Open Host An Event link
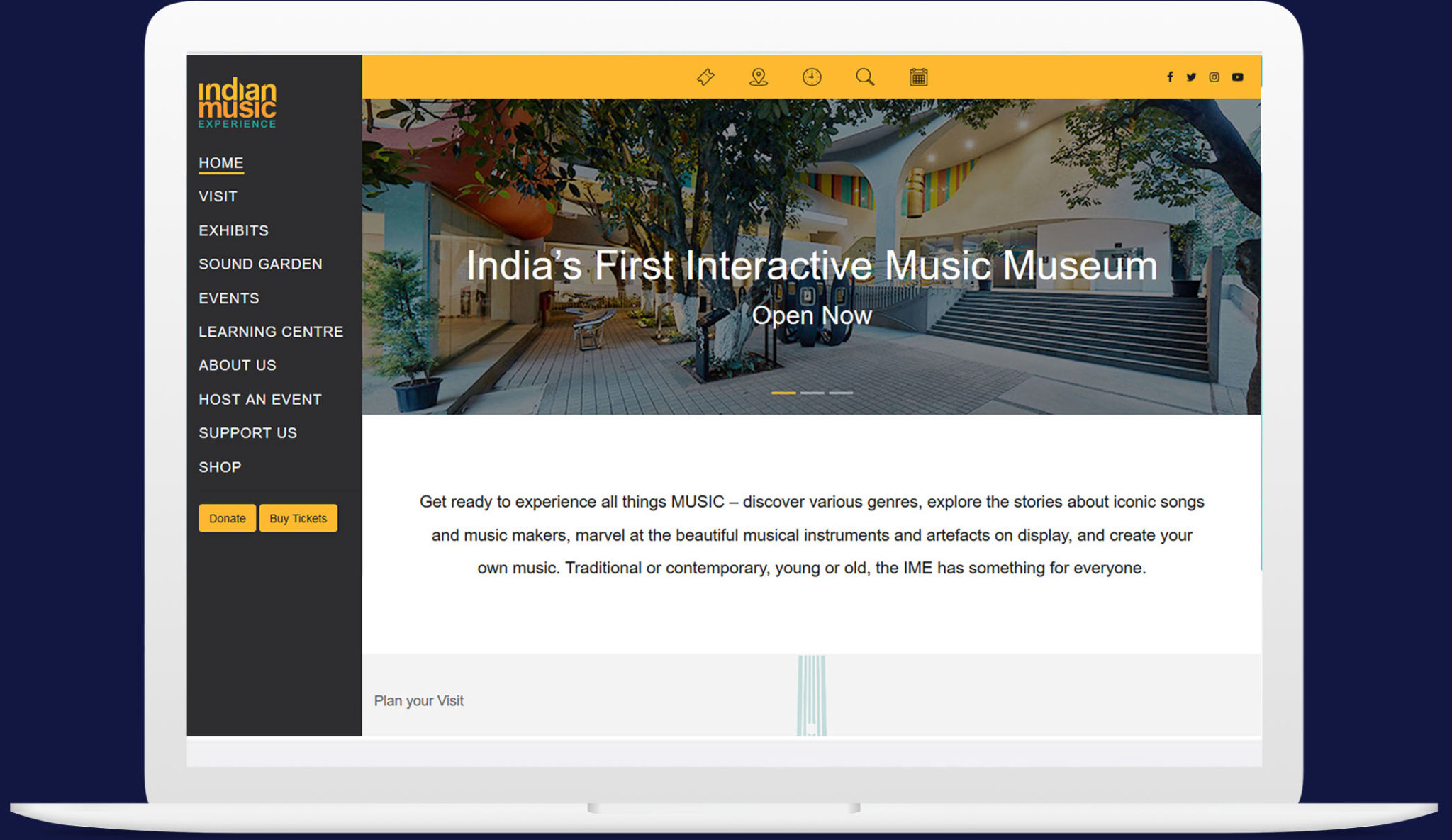The width and height of the screenshot is (1452, 840). pos(259,399)
